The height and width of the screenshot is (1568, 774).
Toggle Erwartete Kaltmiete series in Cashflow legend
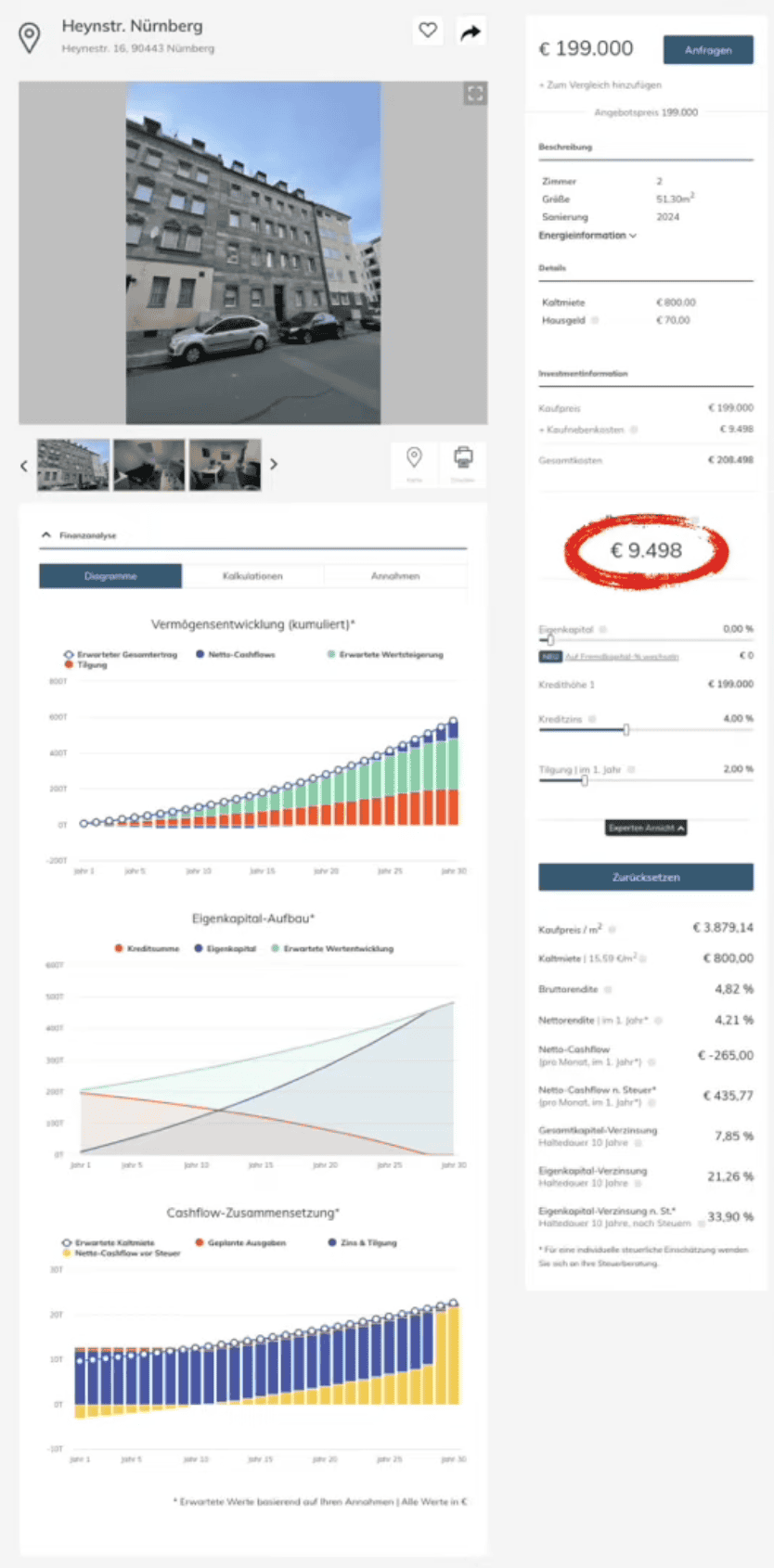(109, 1242)
